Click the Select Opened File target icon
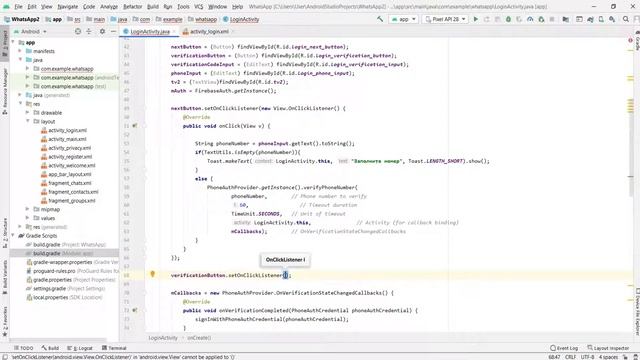Image resolution: width=640 pixels, height=360 pixels. [x=78, y=31]
